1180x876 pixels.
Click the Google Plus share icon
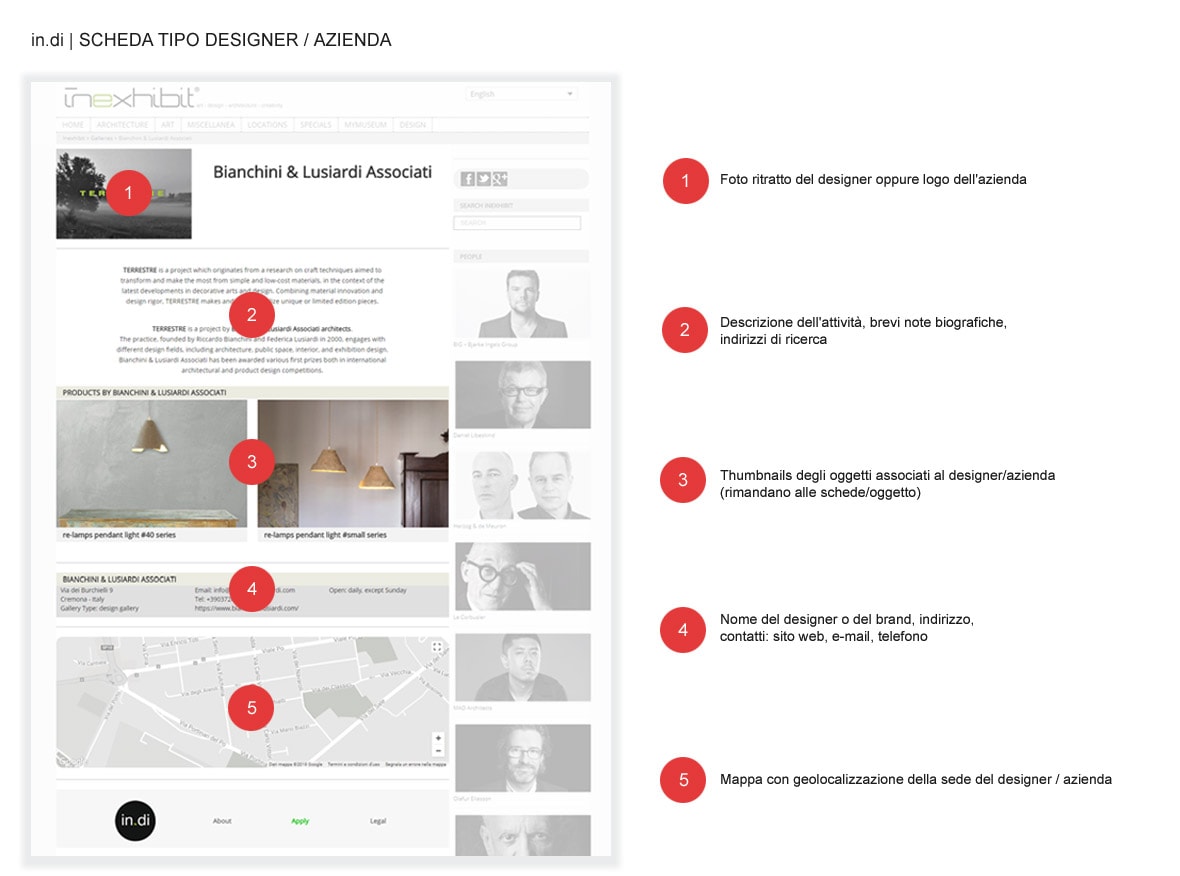click(x=499, y=179)
